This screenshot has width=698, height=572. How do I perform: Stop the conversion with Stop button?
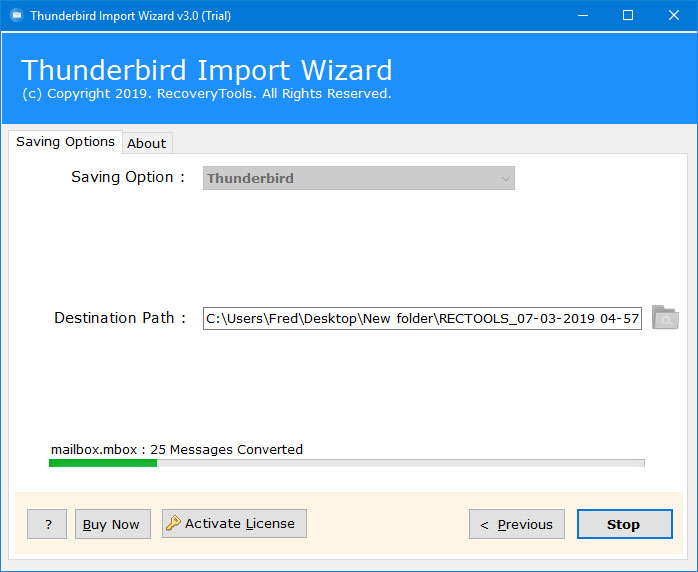(x=625, y=524)
